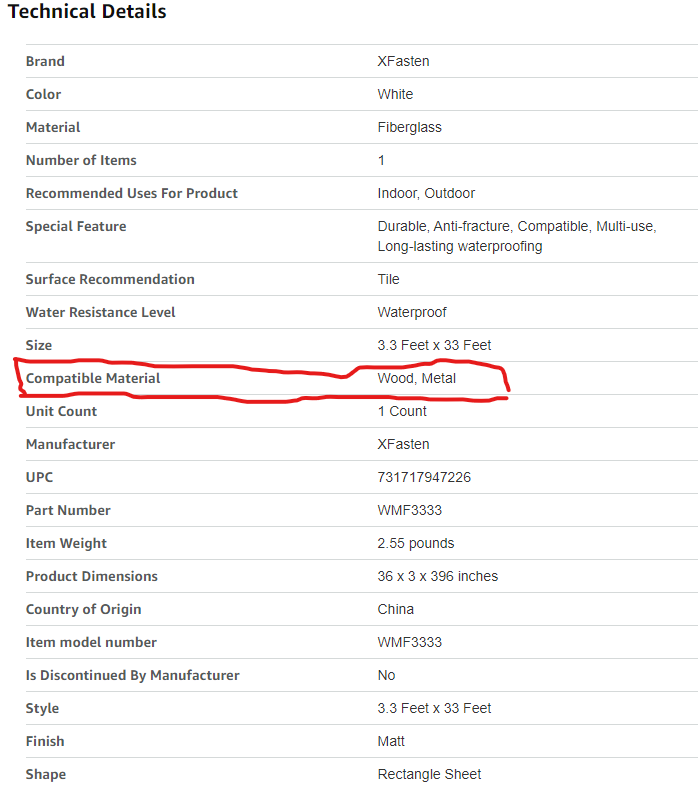Viewport: 698px width, 787px height.
Task: Click the circled Compatible Material label
Action: click(93, 378)
